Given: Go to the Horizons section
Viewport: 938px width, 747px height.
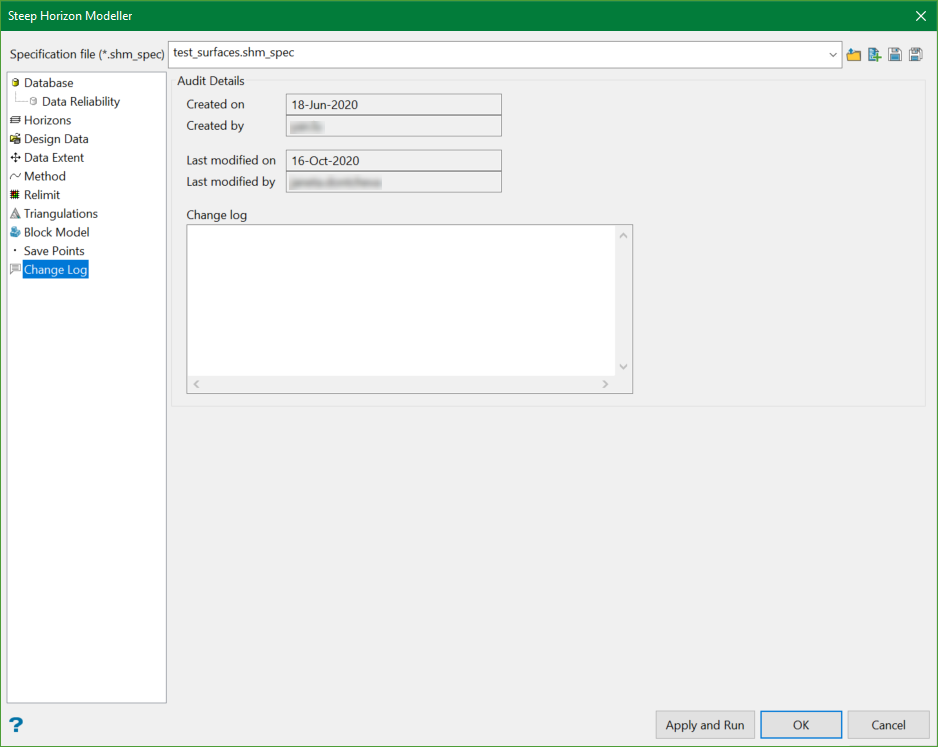Looking at the screenshot, I should 47,120.
